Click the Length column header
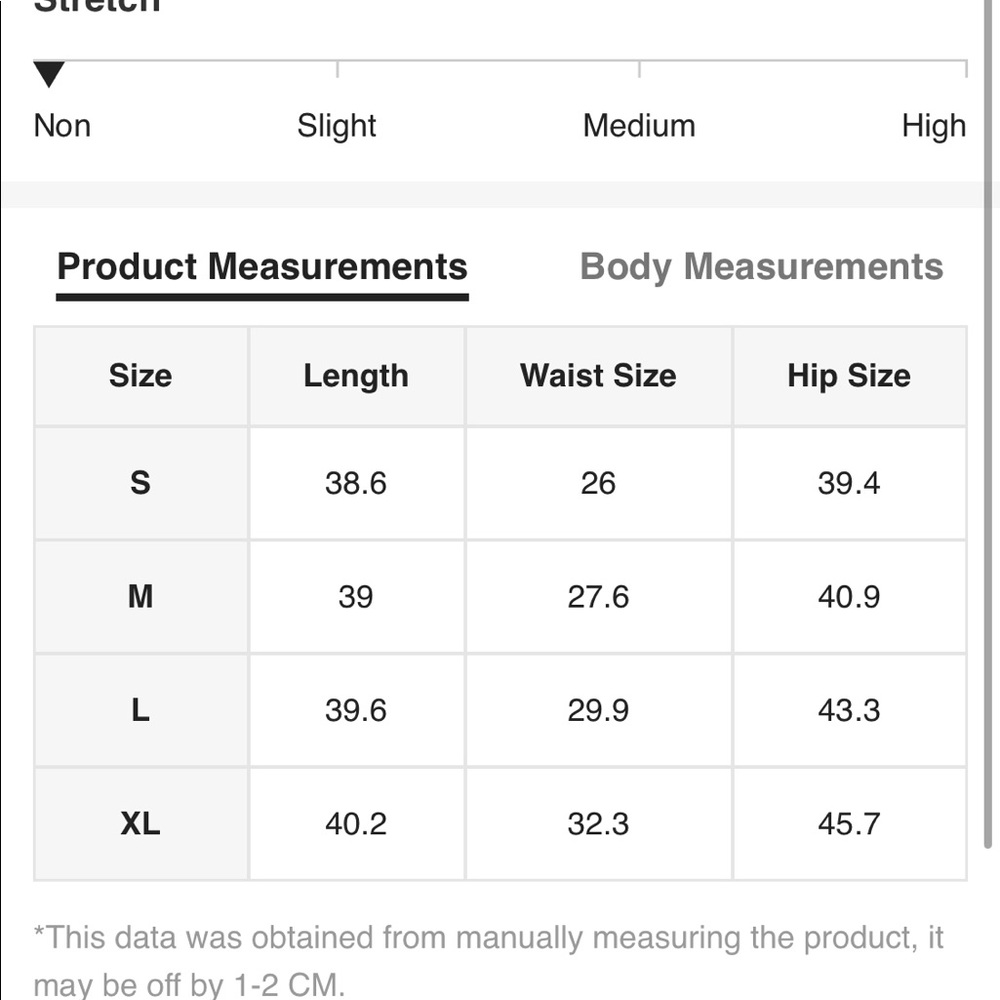 coord(356,376)
